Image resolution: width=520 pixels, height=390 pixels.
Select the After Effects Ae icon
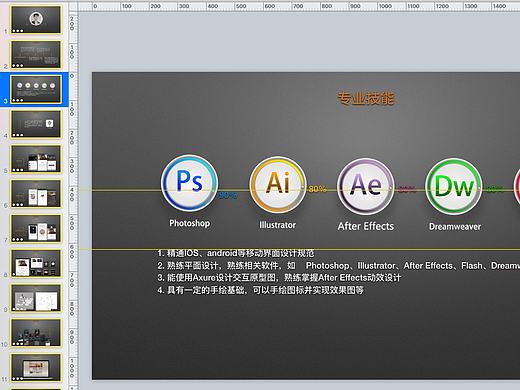(x=366, y=186)
